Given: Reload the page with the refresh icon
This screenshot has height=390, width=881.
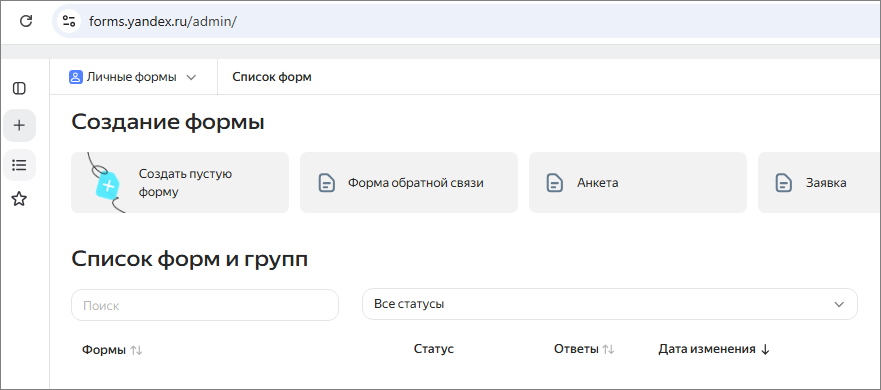Looking at the screenshot, I should (x=26, y=21).
